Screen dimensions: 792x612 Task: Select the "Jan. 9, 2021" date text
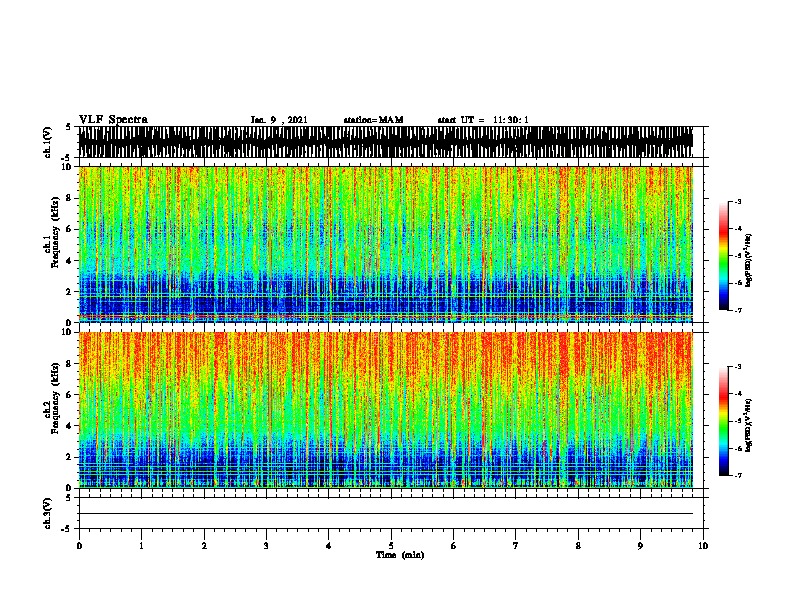[x=279, y=120]
